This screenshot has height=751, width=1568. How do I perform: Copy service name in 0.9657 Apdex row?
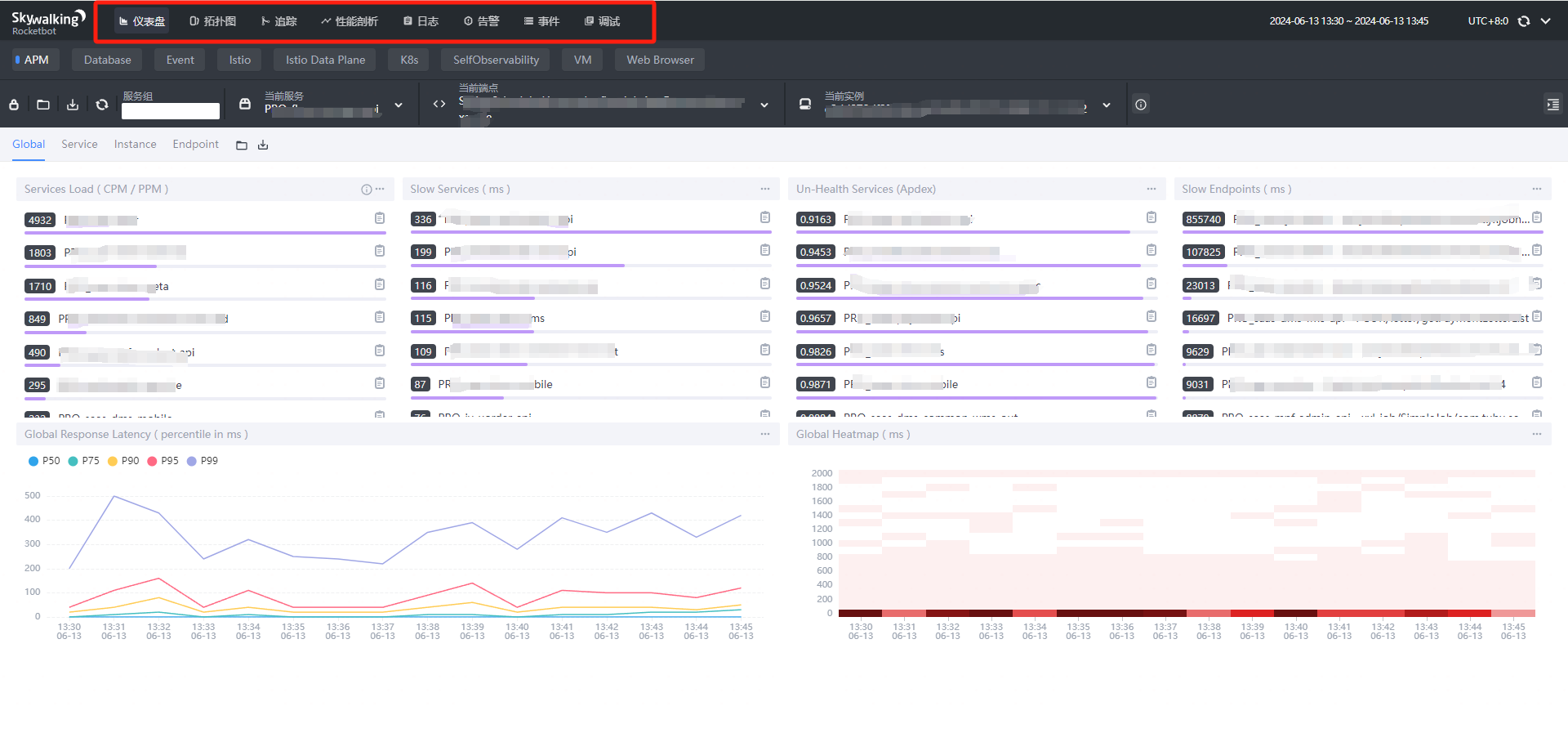[1151, 316]
